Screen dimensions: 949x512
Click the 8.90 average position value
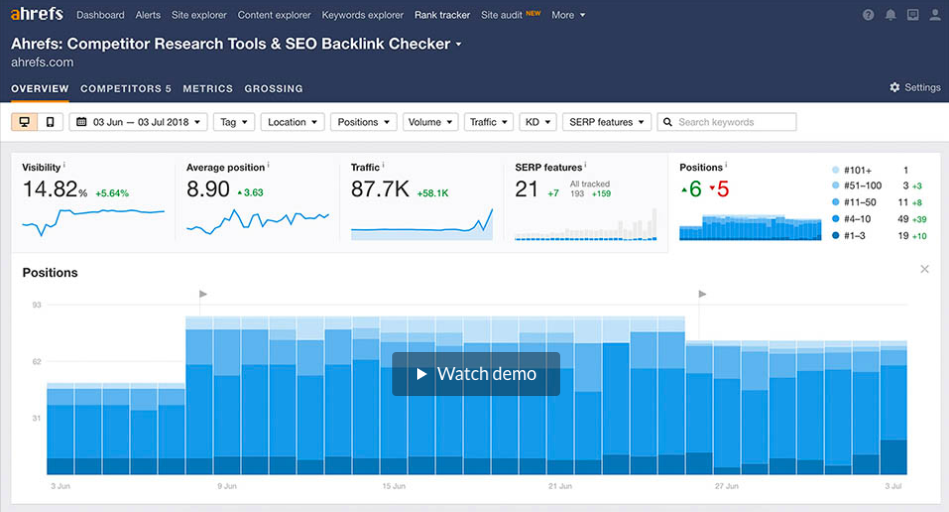coord(208,189)
